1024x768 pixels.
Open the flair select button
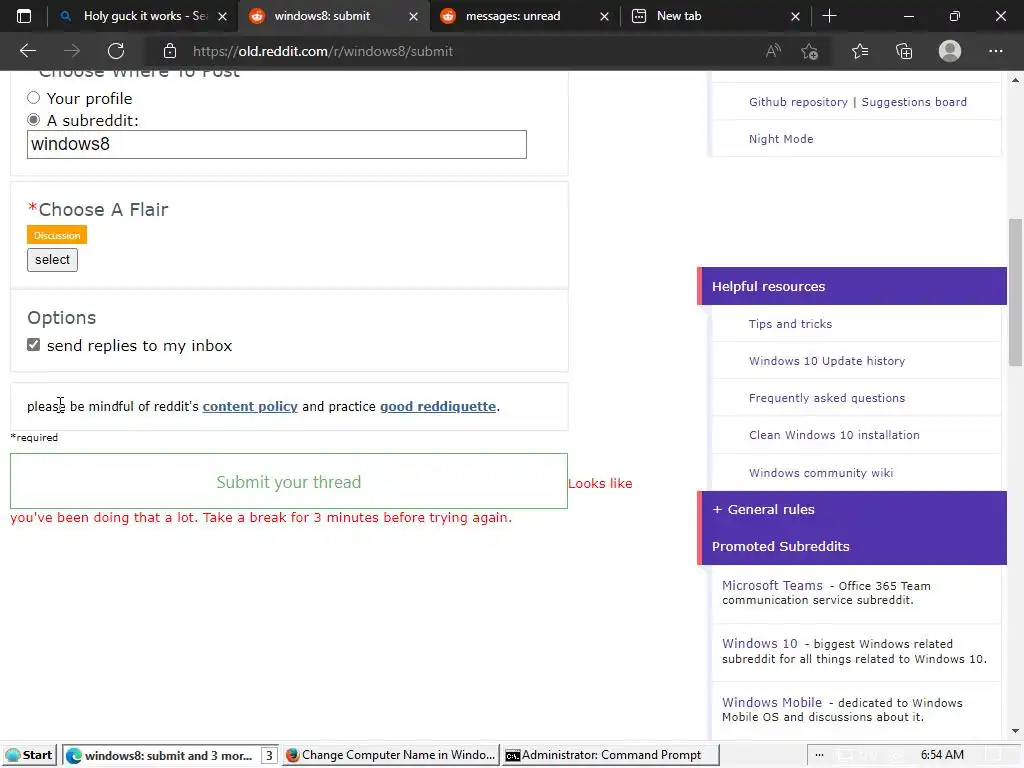[52, 260]
